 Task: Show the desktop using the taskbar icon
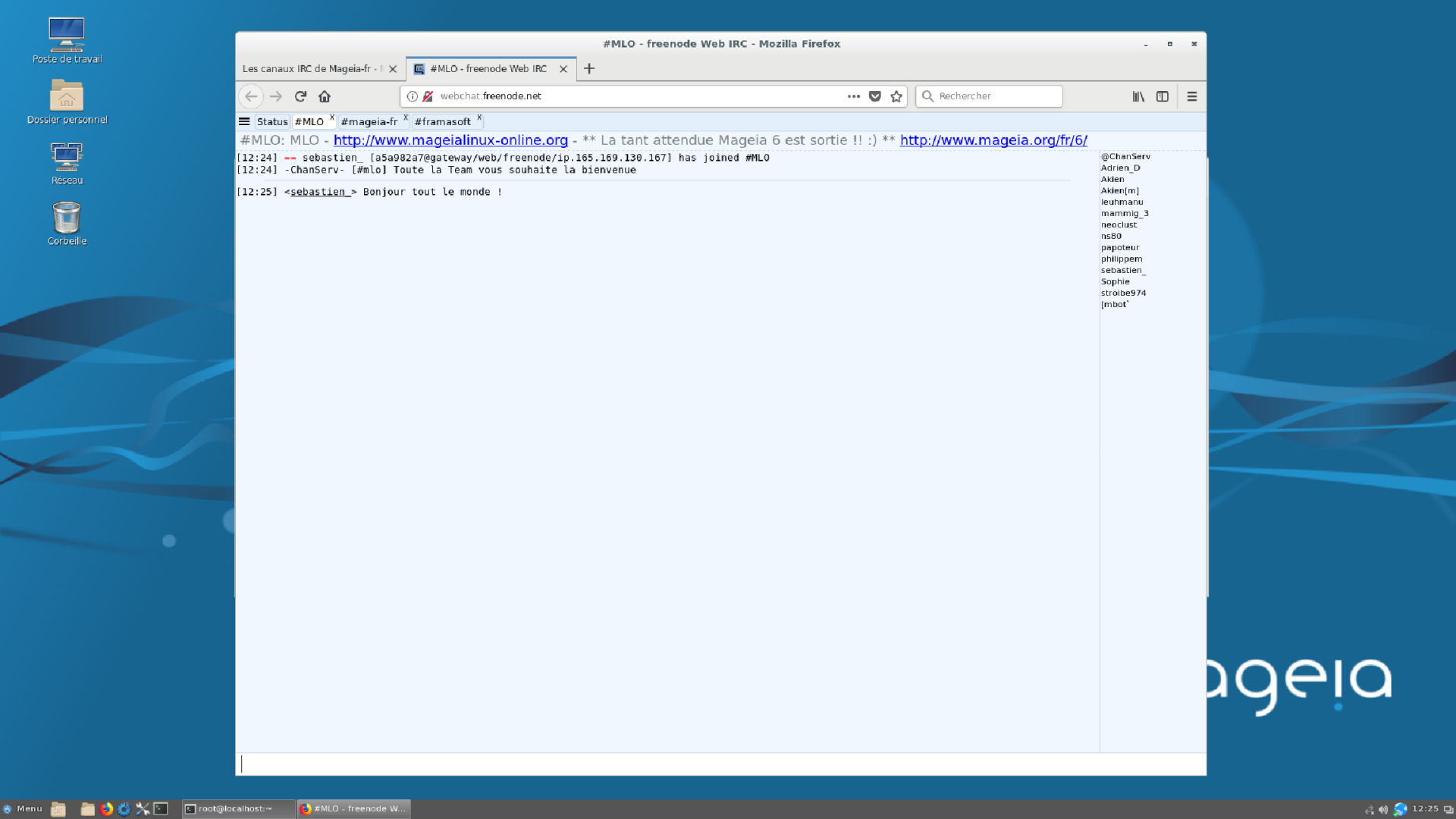pos(58,809)
